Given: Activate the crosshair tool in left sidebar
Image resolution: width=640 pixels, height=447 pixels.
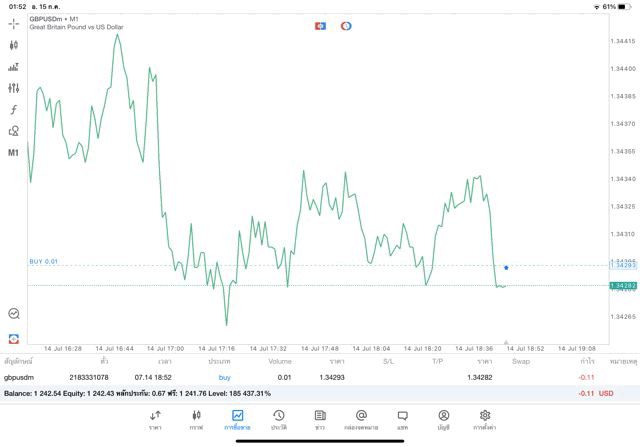Looking at the screenshot, I should click(x=14, y=22).
